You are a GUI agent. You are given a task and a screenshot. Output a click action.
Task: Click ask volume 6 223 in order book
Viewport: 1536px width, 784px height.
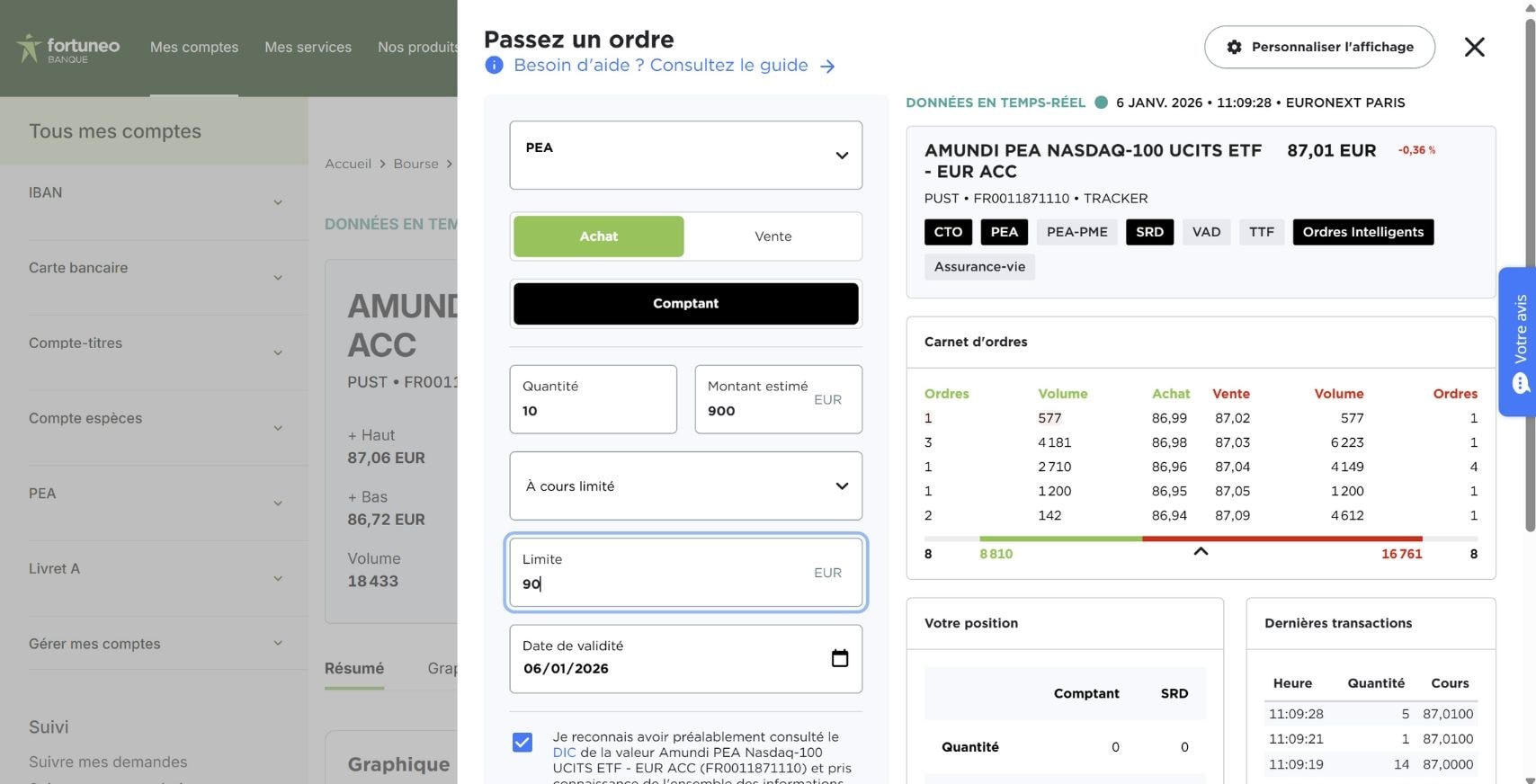pos(1347,442)
